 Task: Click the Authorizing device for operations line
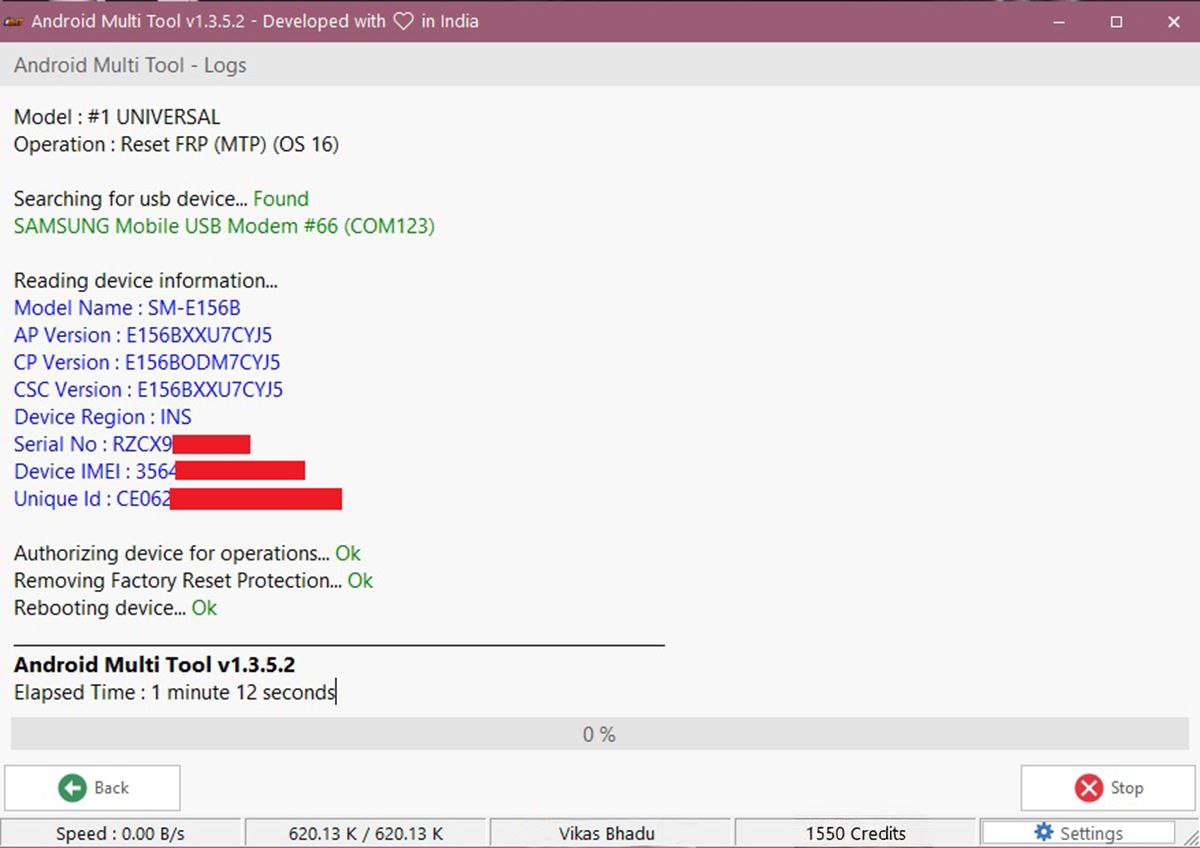tap(187, 553)
